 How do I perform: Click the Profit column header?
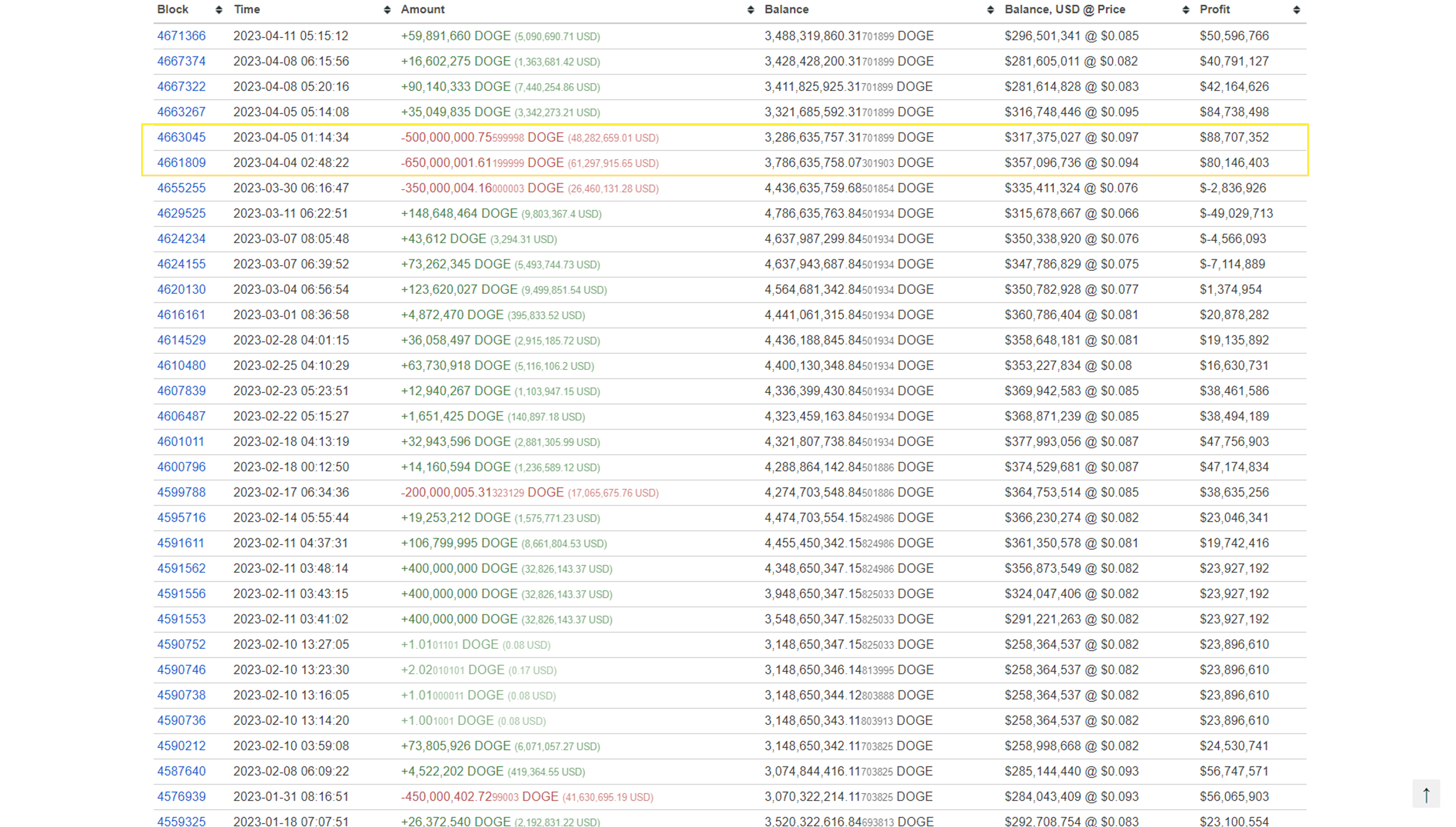point(1214,9)
